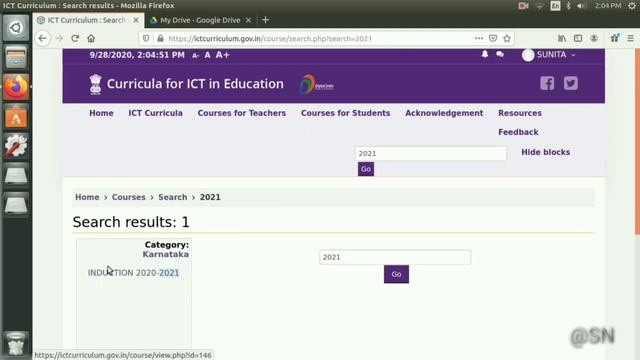
Task: Decrease font size with A- button
Action: pyautogui.click(x=196, y=56)
